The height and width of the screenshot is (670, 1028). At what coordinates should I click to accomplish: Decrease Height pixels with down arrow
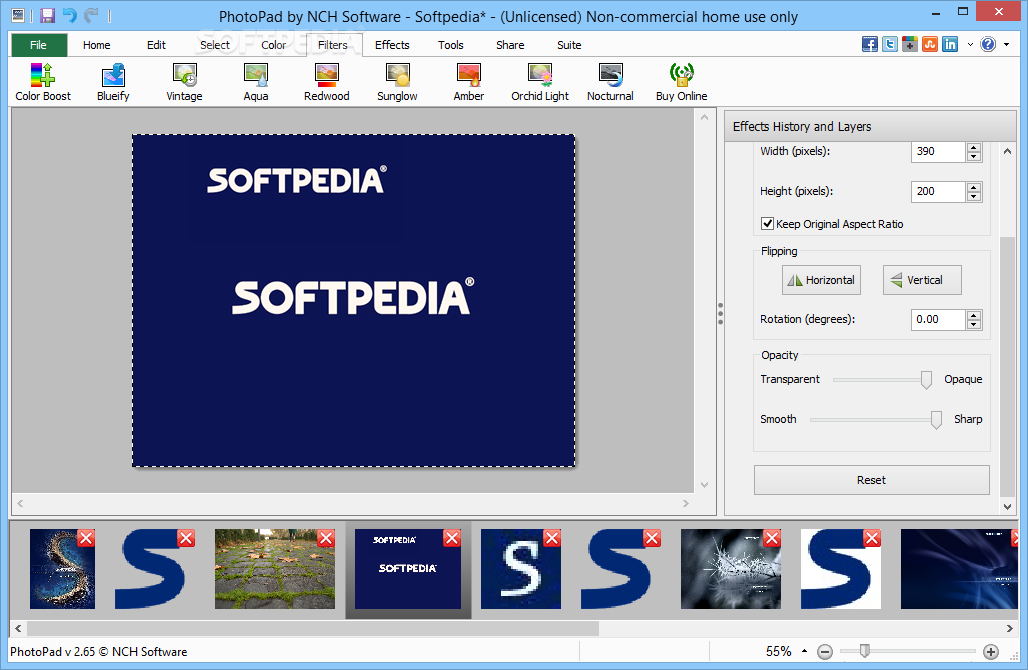coord(974,196)
